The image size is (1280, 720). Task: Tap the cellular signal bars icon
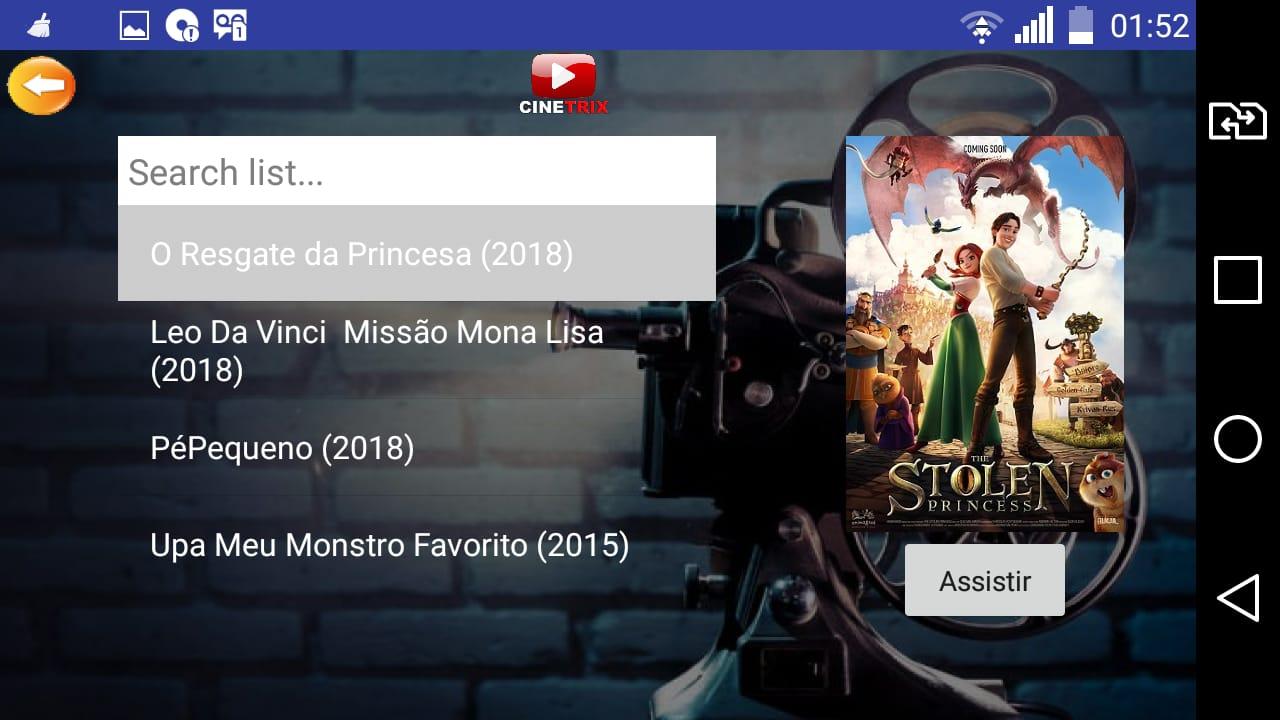click(1034, 25)
